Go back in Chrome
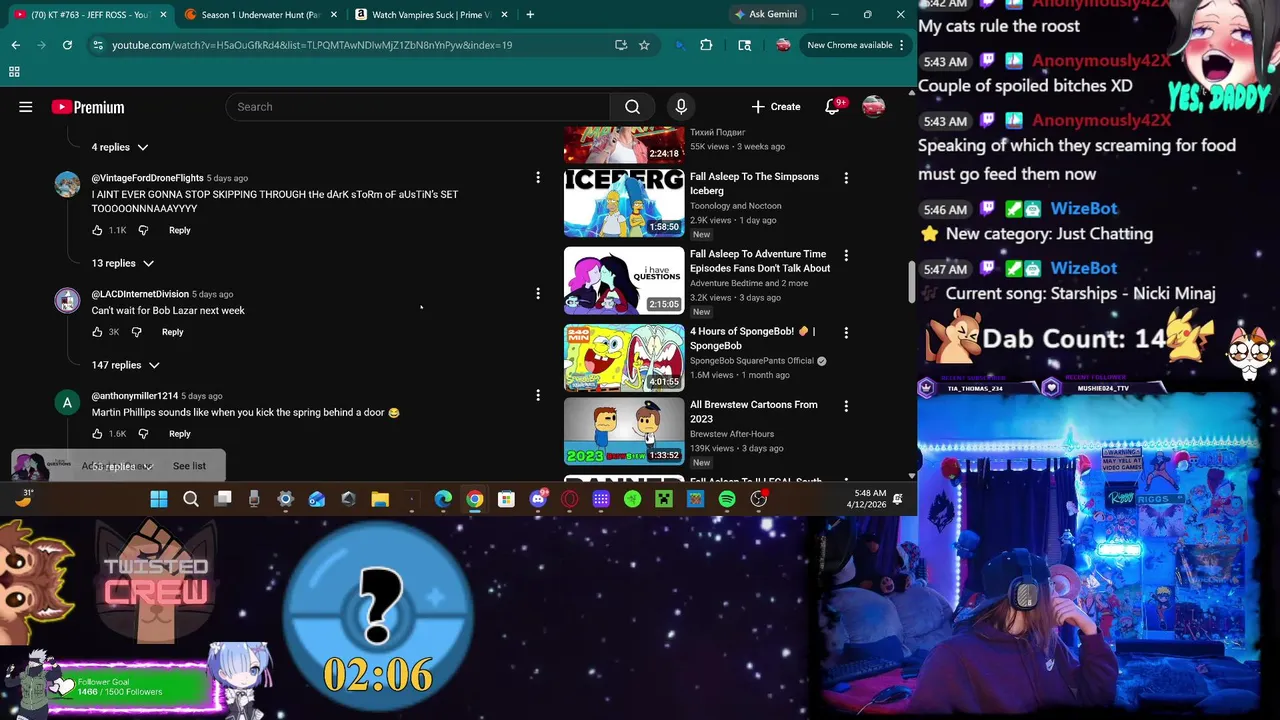This screenshot has width=1280, height=720. click(x=16, y=45)
